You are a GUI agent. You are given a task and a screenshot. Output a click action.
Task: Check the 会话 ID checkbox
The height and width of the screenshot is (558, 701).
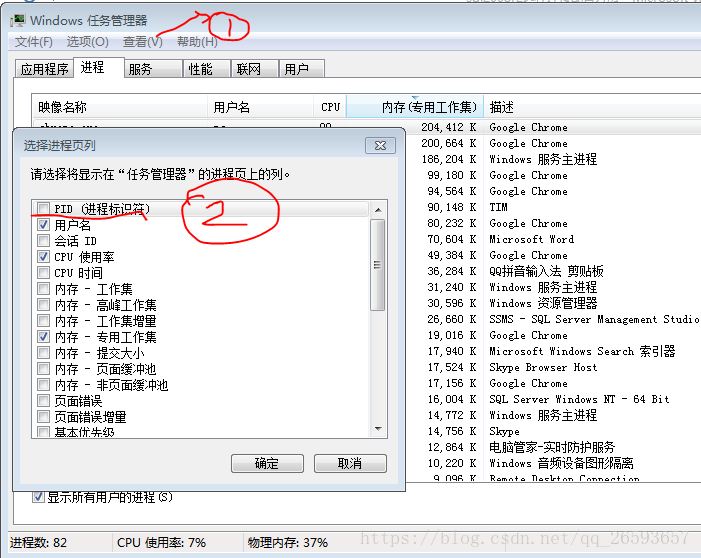tap(43, 241)
